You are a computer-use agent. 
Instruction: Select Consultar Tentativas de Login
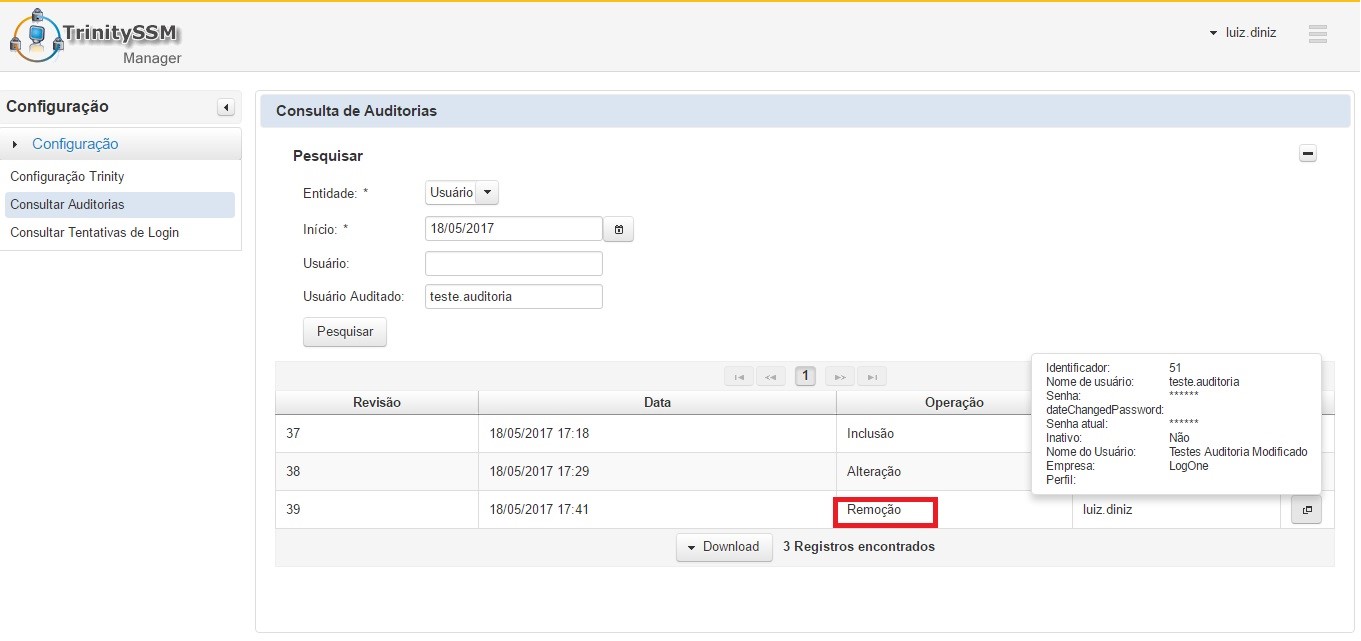click(94, 233)
